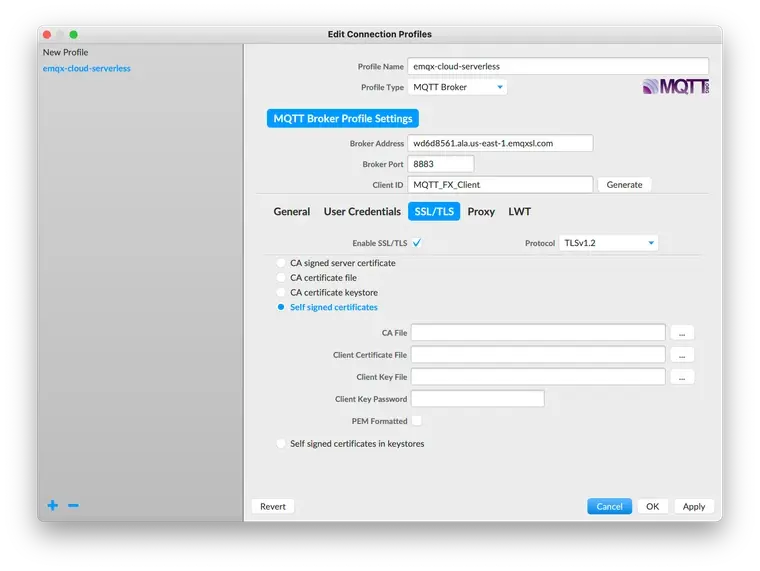Close the Edit Connection Profiles window
The height and width of the screenshot is (571, 760).
47,34
